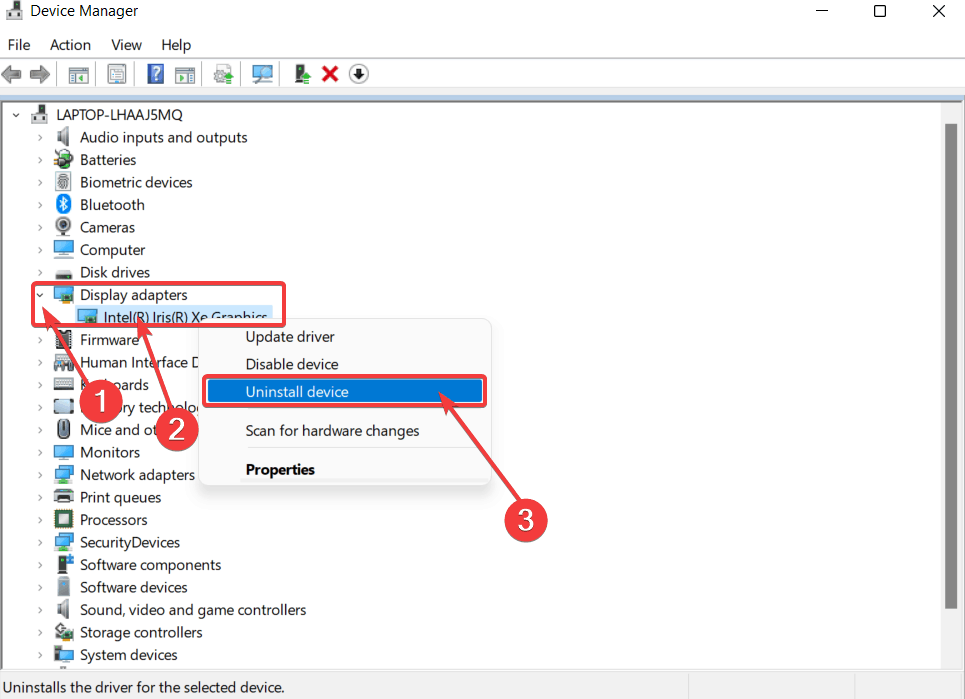Screen dimensions: 965x699
Task: Toggle the console tree pane toolbar icon
Action: [x=78, y=74]
